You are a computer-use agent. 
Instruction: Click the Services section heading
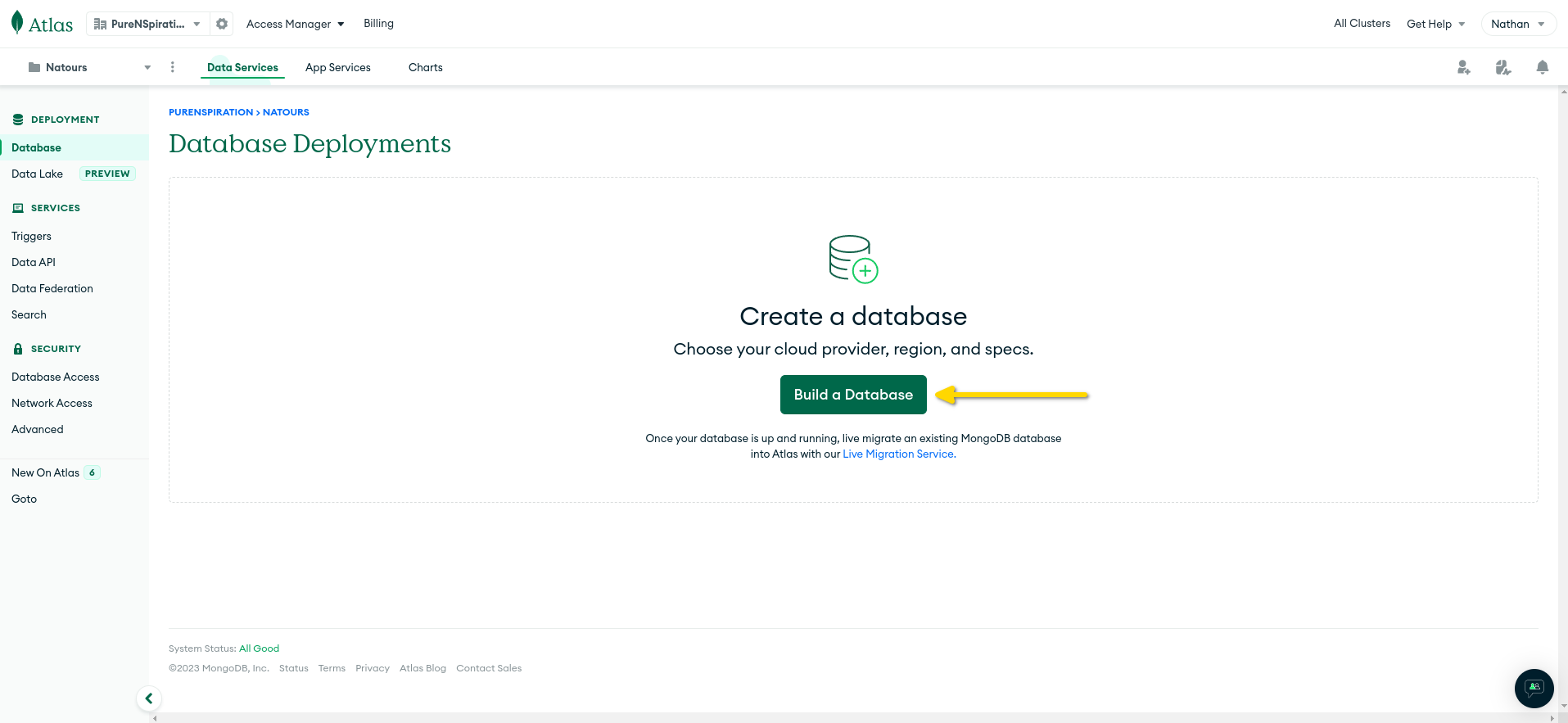[x=56, y=208]
